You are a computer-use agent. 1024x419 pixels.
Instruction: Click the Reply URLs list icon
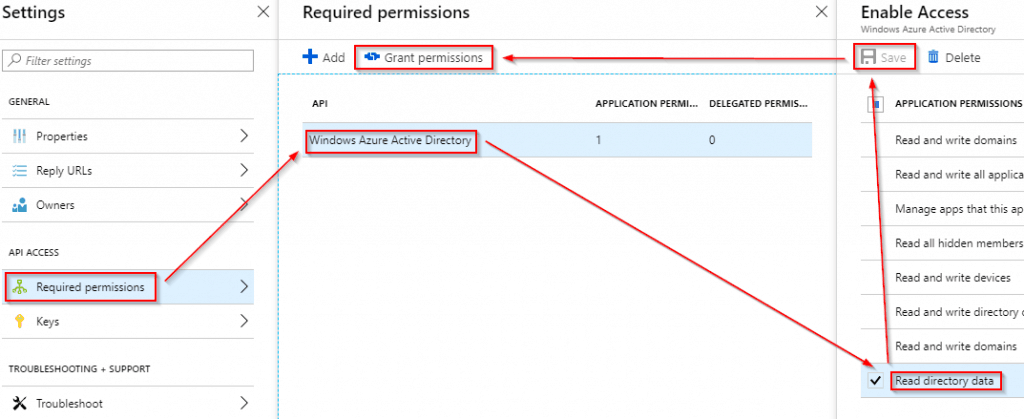(x=20, y=171)
